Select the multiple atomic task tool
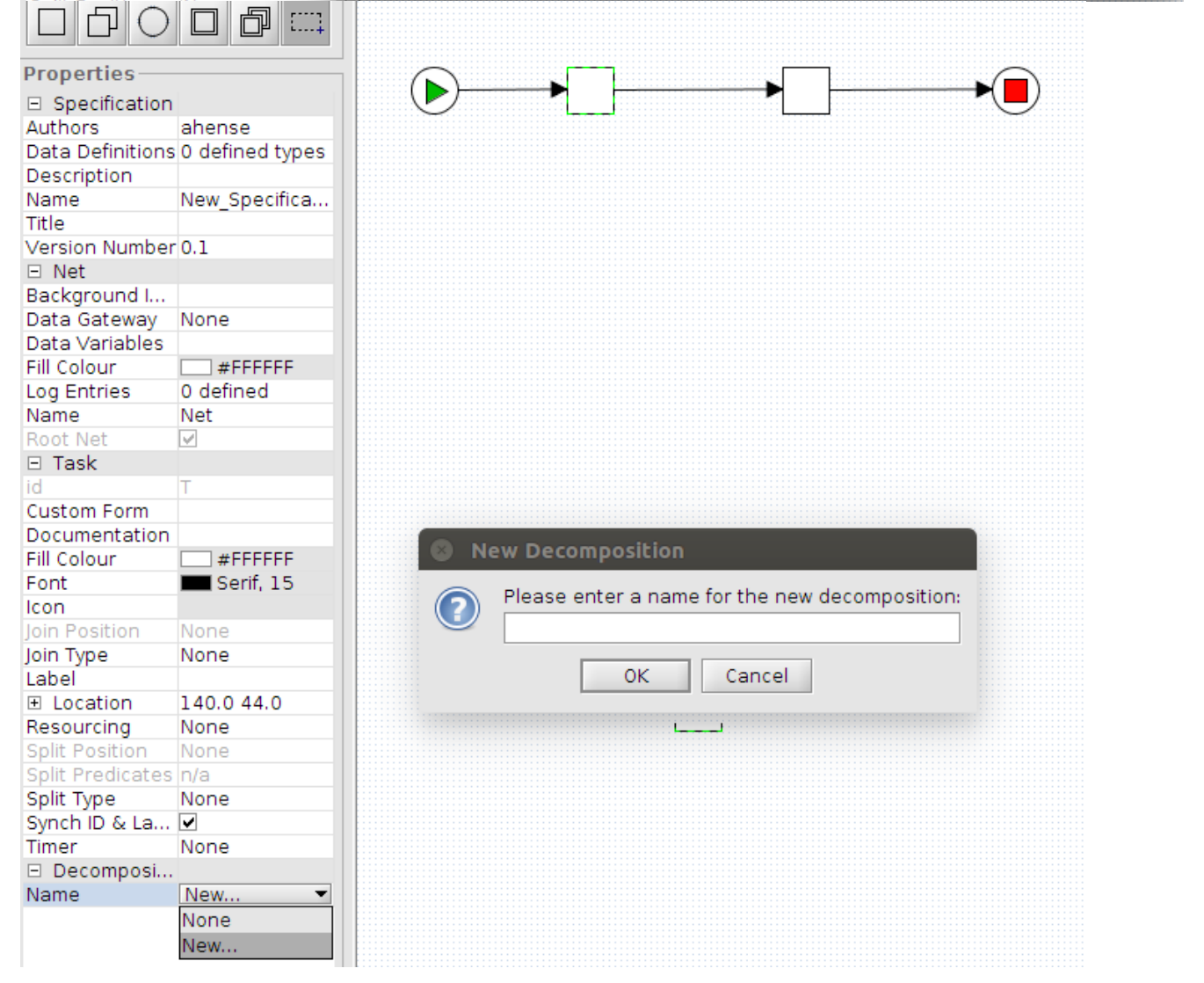The width and height of the screenshot is (1204, 983). point(102,22)
